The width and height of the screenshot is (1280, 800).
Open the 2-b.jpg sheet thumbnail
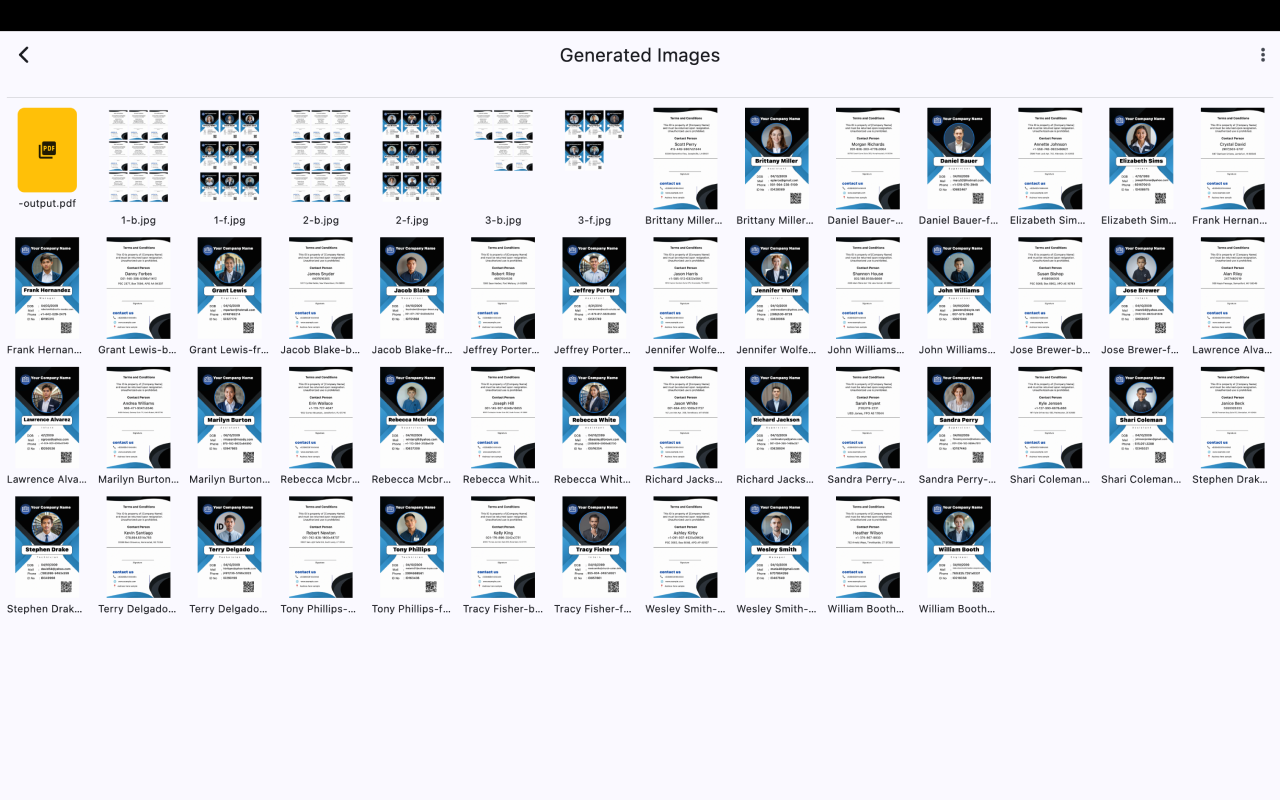point(321,156)
